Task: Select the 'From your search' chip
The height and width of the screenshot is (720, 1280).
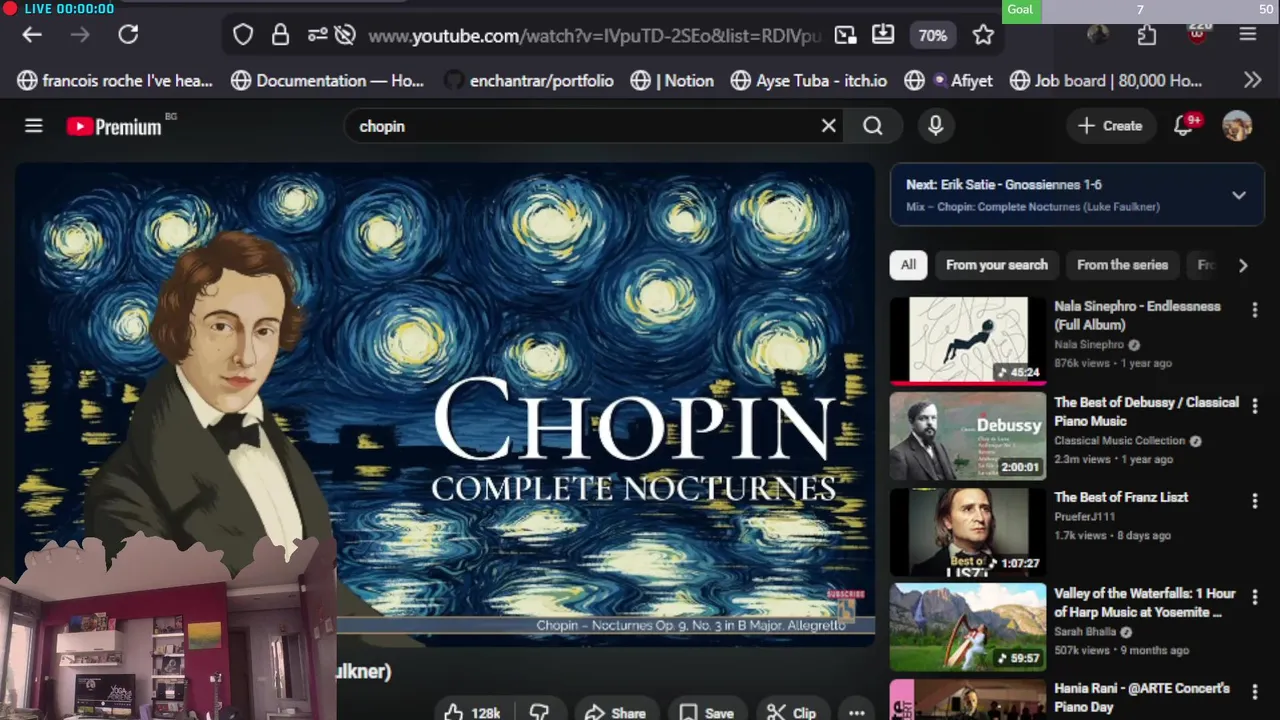Action: [x=997, y=265]
